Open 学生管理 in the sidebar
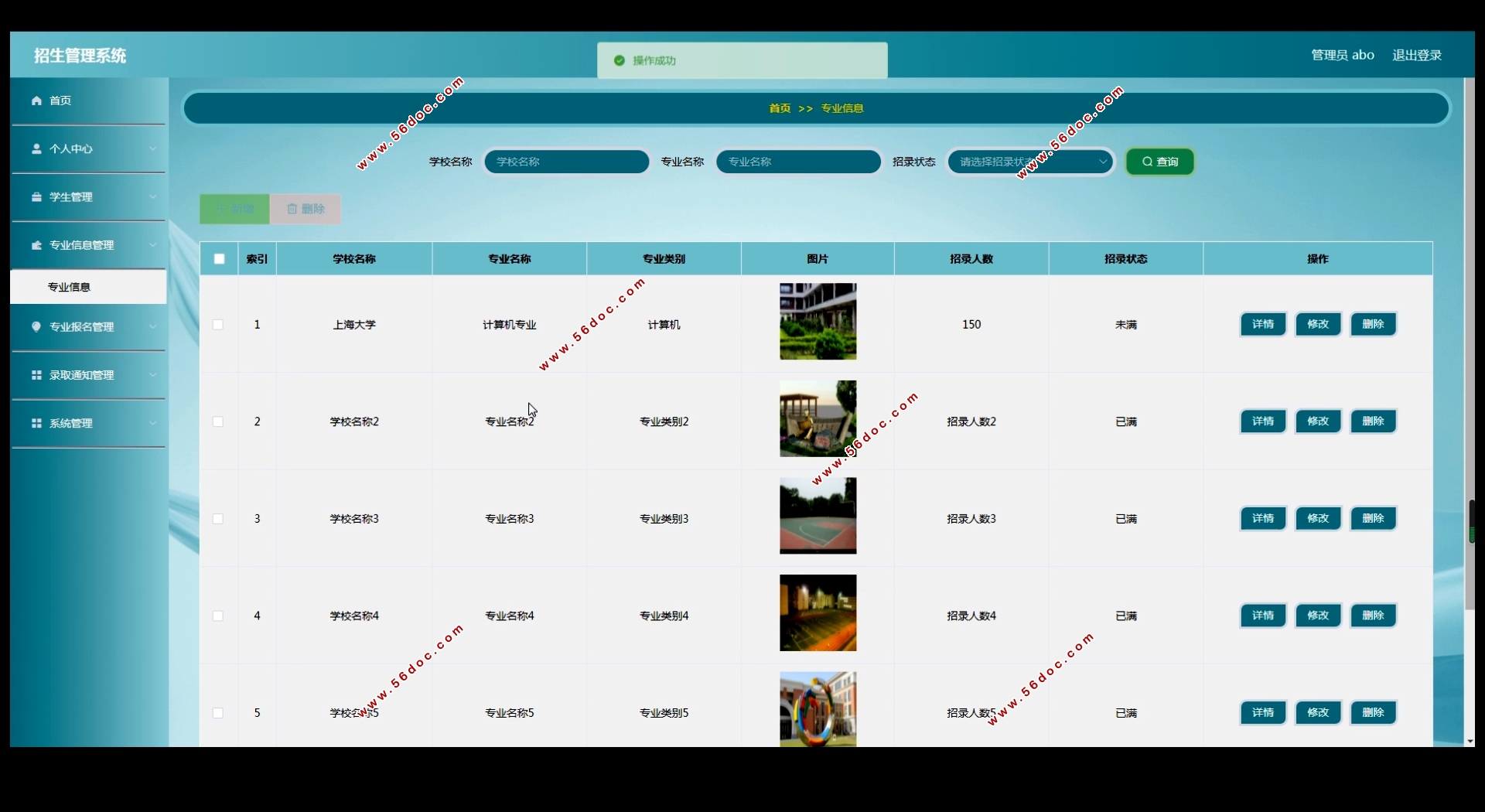 pos(88,197)
